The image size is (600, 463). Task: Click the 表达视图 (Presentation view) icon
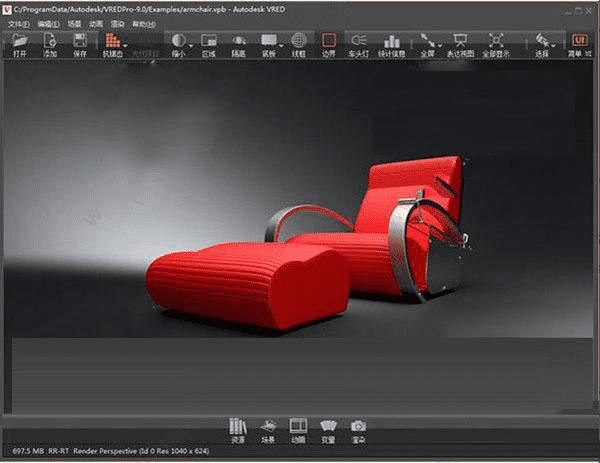tap(461, 42)
